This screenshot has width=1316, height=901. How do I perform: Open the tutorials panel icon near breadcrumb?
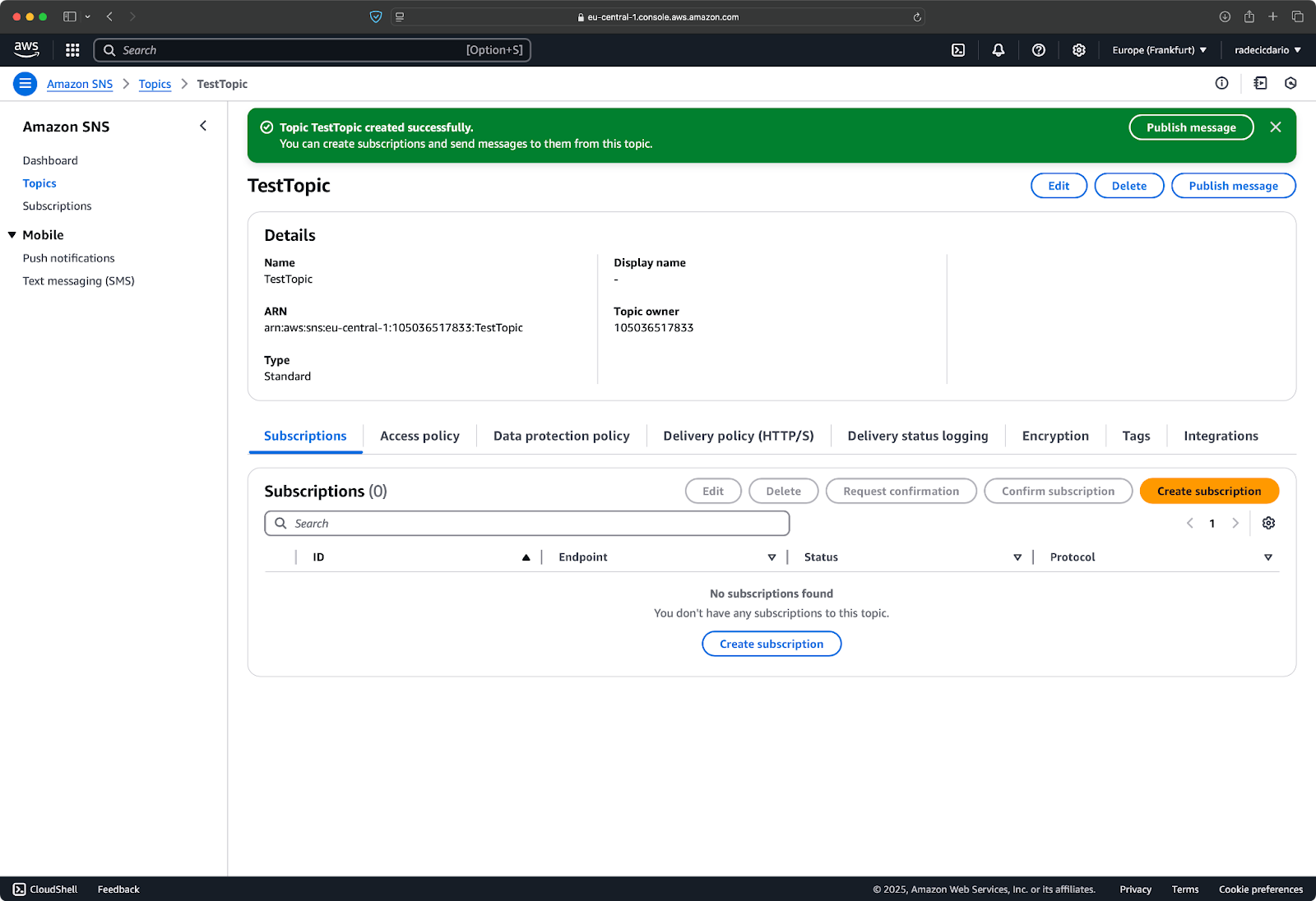[x=1260, y=83]
